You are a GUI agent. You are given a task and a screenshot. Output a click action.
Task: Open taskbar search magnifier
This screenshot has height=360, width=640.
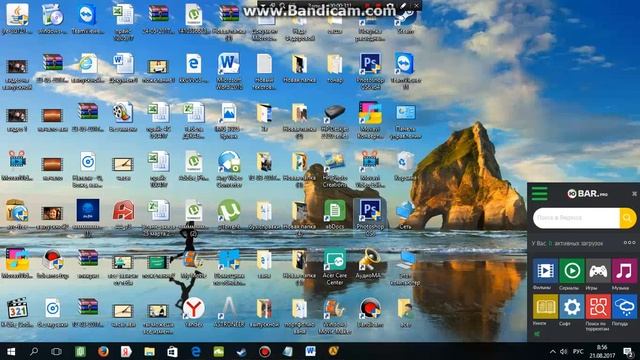point(34,351)
